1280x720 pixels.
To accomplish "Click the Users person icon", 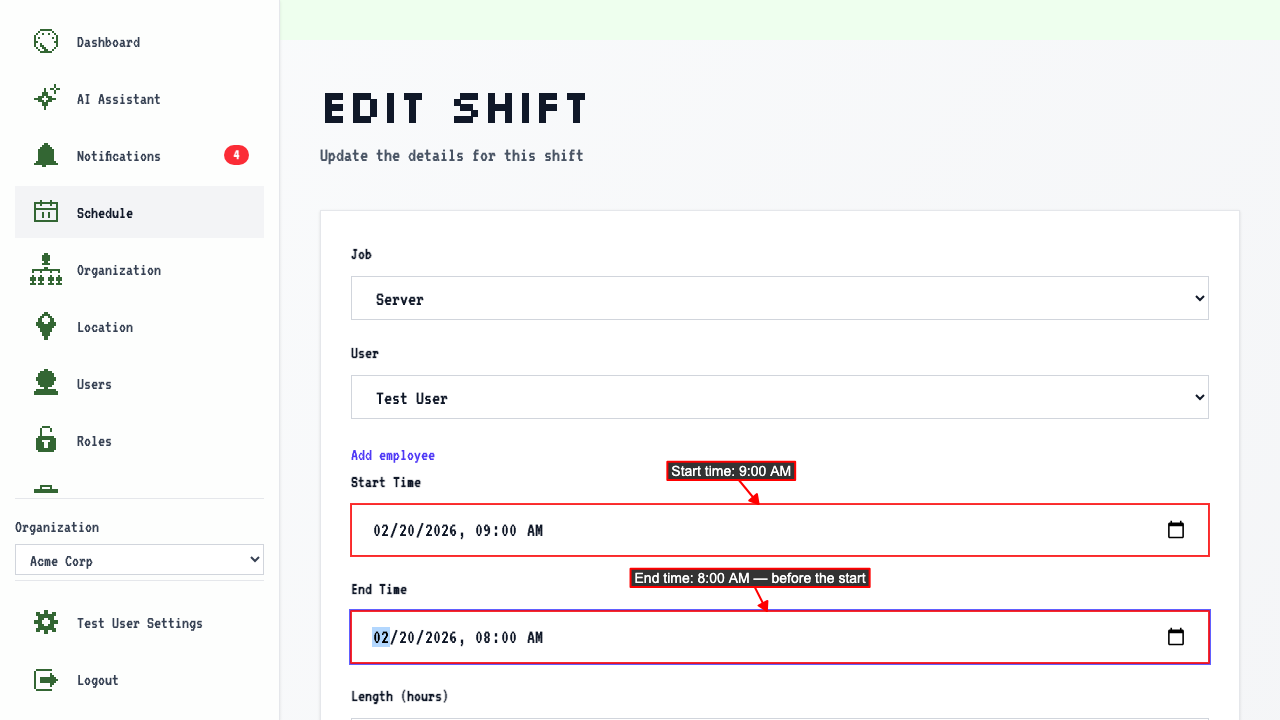I will click(46, 383).
